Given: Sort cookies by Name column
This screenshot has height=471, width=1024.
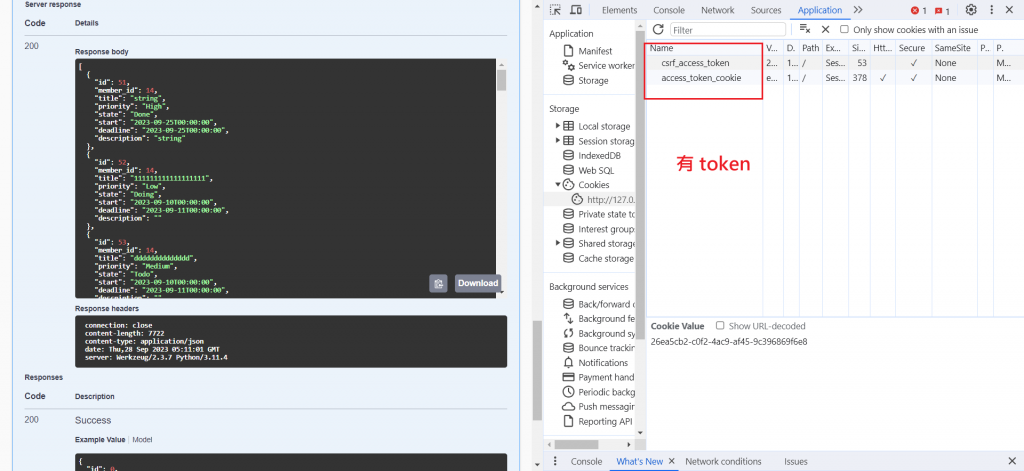Looking at the screenshot, I should coord(704,48).
